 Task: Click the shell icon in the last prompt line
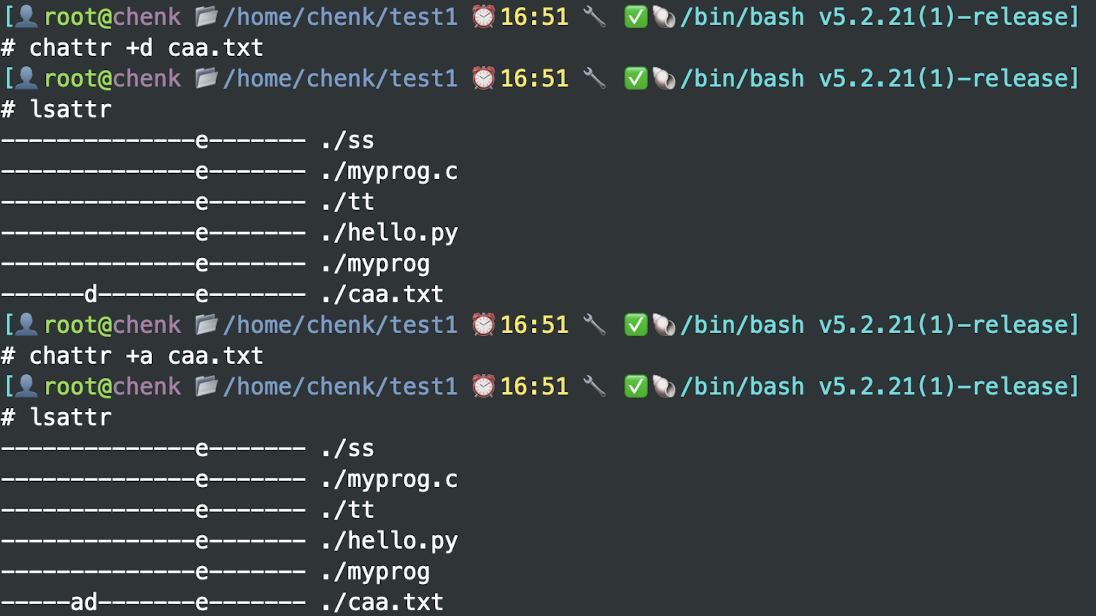coord(663,386)
